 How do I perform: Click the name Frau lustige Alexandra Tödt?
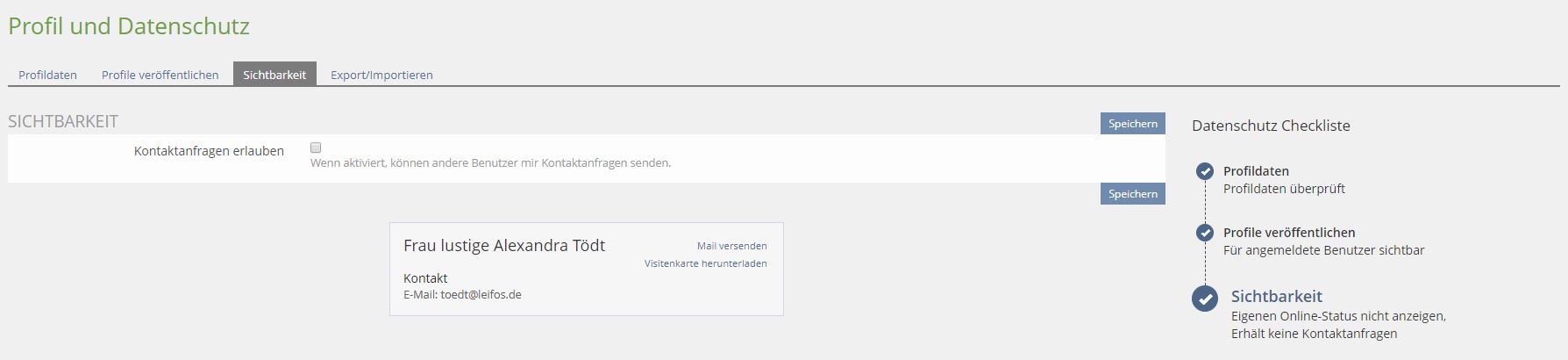[504, 246]
